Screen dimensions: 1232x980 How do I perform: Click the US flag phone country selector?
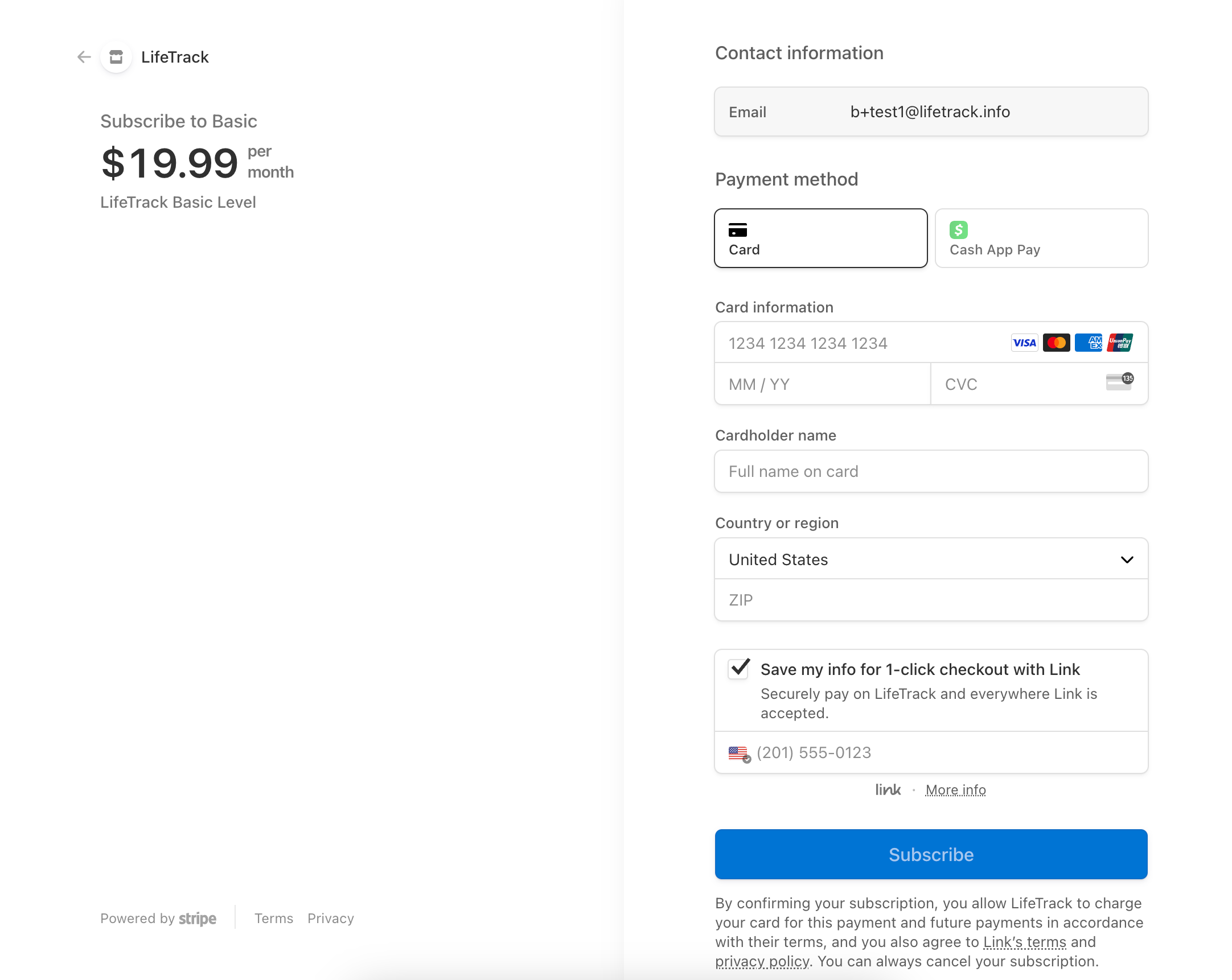click(739, 754)
